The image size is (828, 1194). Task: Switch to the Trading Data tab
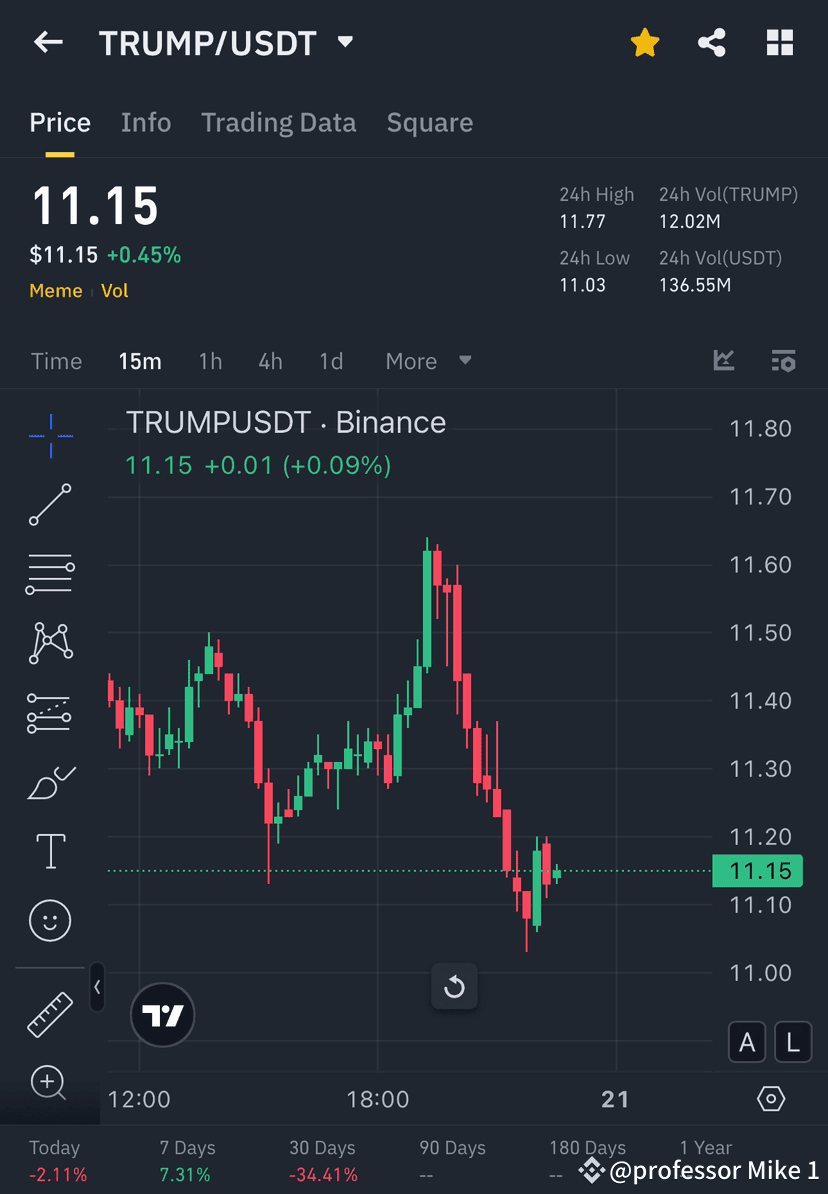click(279, 122)
